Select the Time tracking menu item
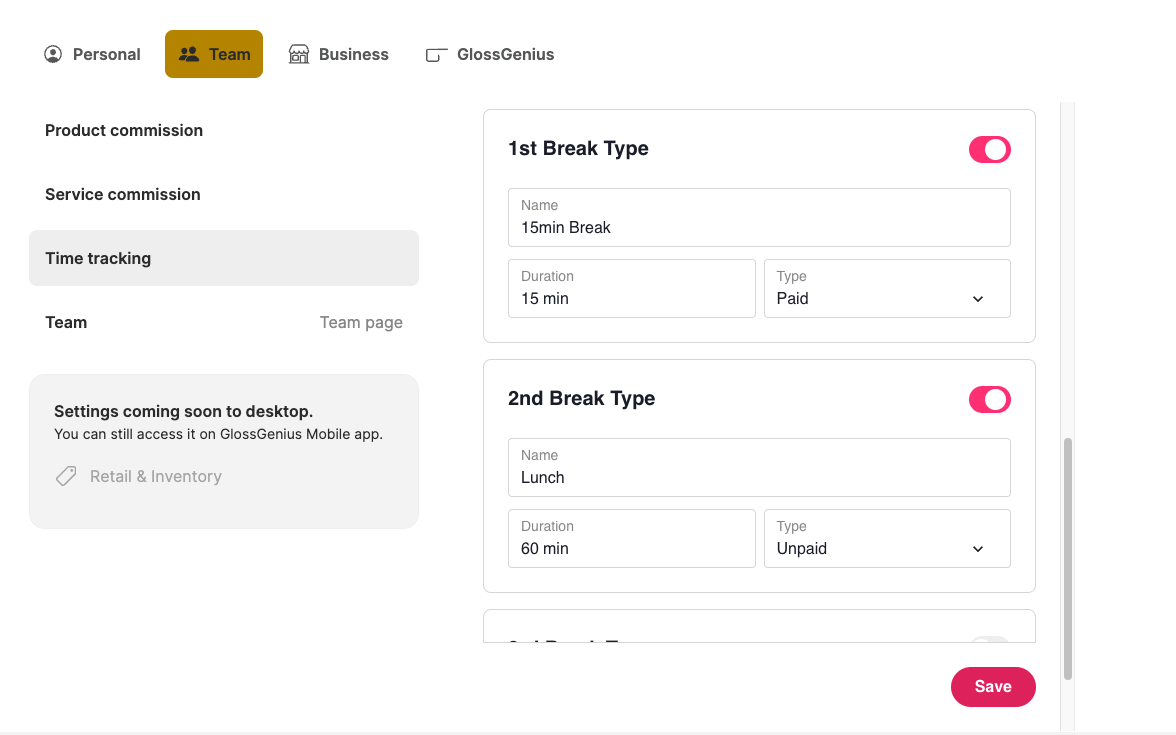Image resolution: width=1176 pixels, height=735 pixels. [224, 258]
